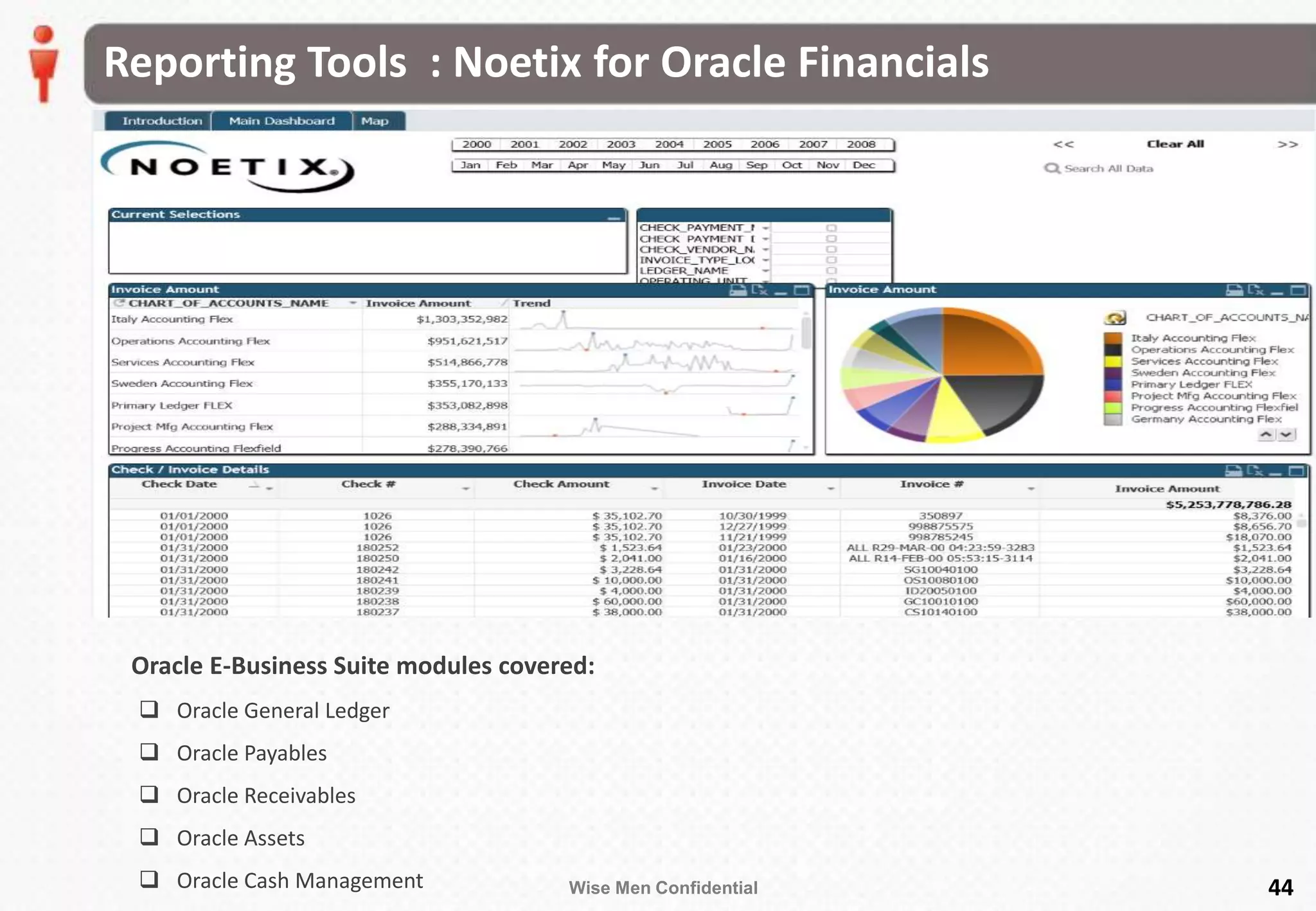Open the Check Amount column dropdown

[654, 490]
